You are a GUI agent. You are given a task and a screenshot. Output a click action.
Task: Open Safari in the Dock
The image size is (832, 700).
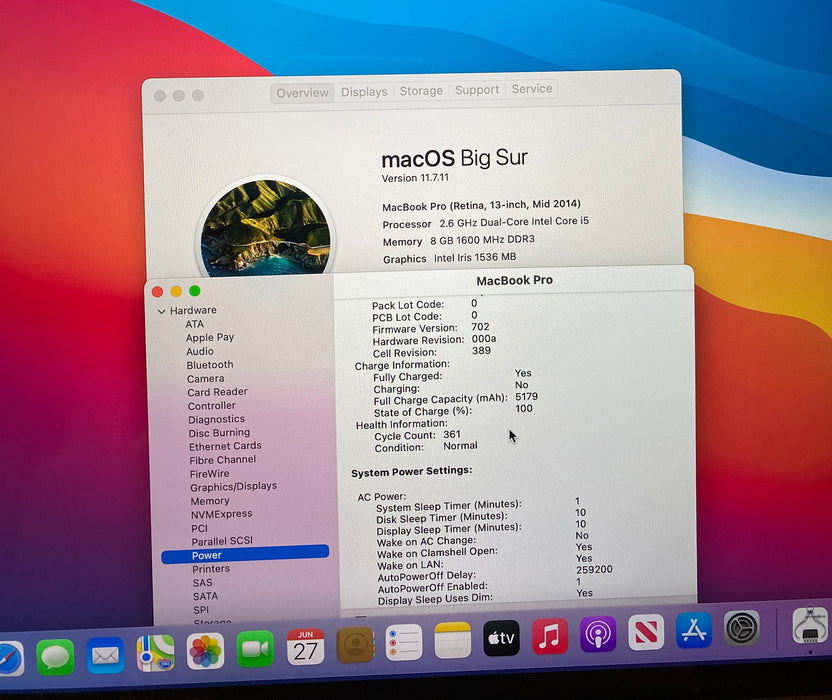coord(11,659)
